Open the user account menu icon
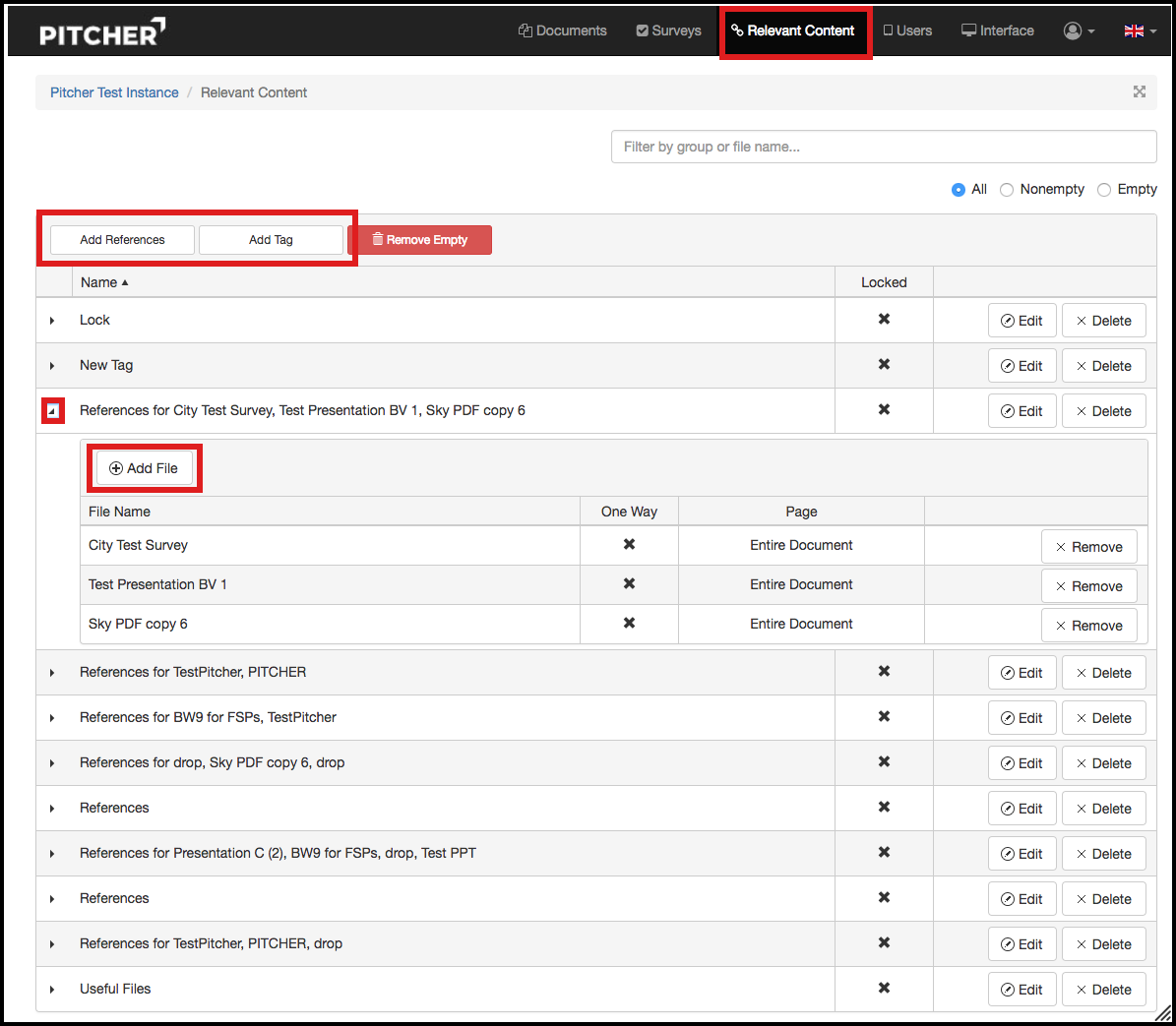The width and height of the screenshot is (1176, 1026). tap(1079, 30)
